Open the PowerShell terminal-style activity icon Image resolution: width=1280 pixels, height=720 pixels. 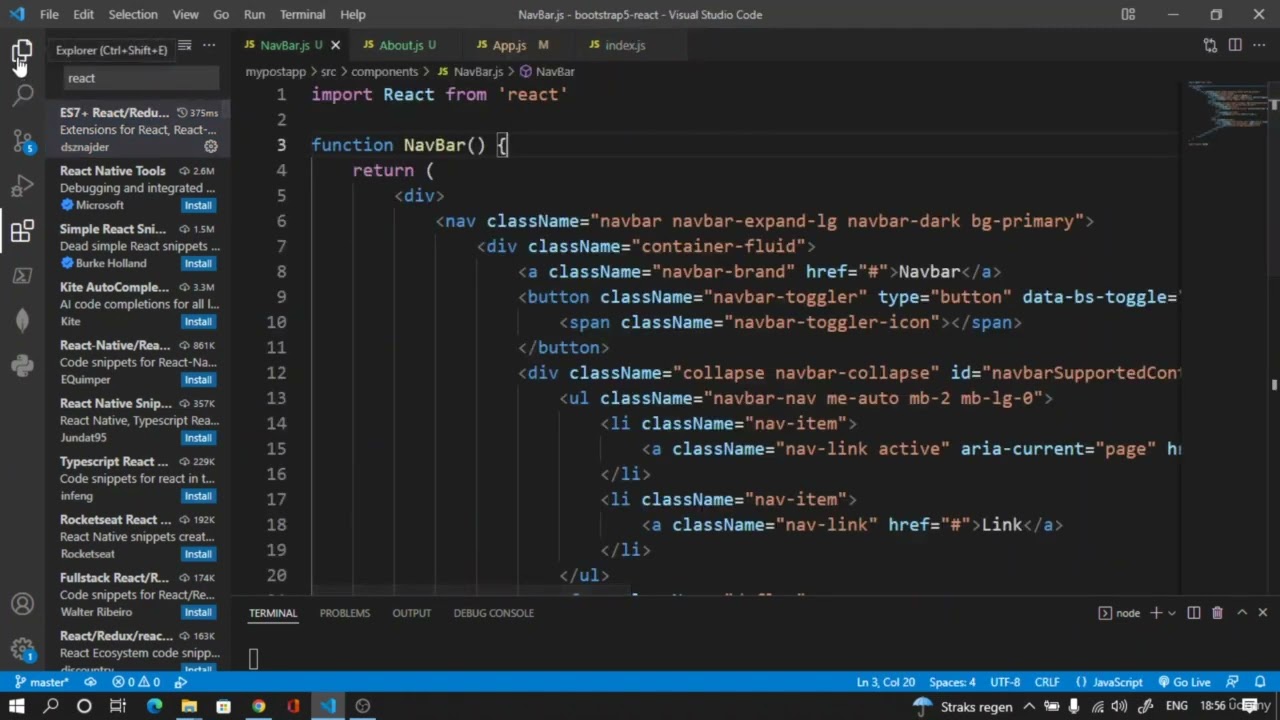click(x=22, y=276)
